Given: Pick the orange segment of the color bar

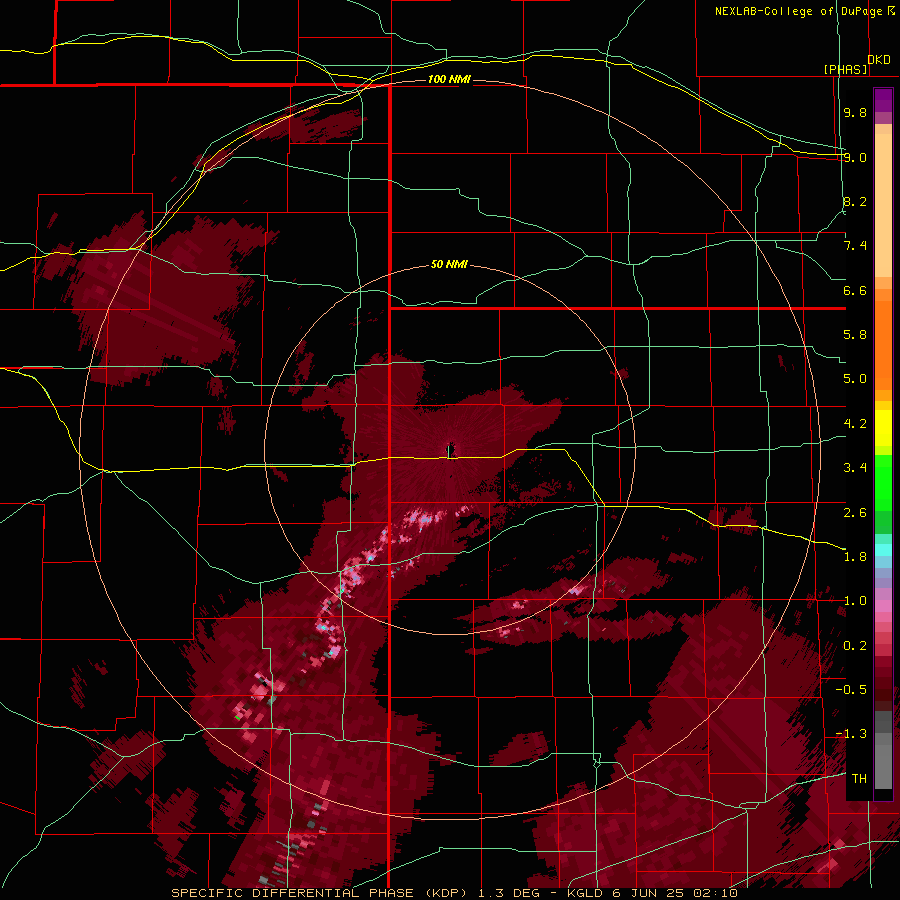Looking at the screenshot, I should (x=883, y=344).
